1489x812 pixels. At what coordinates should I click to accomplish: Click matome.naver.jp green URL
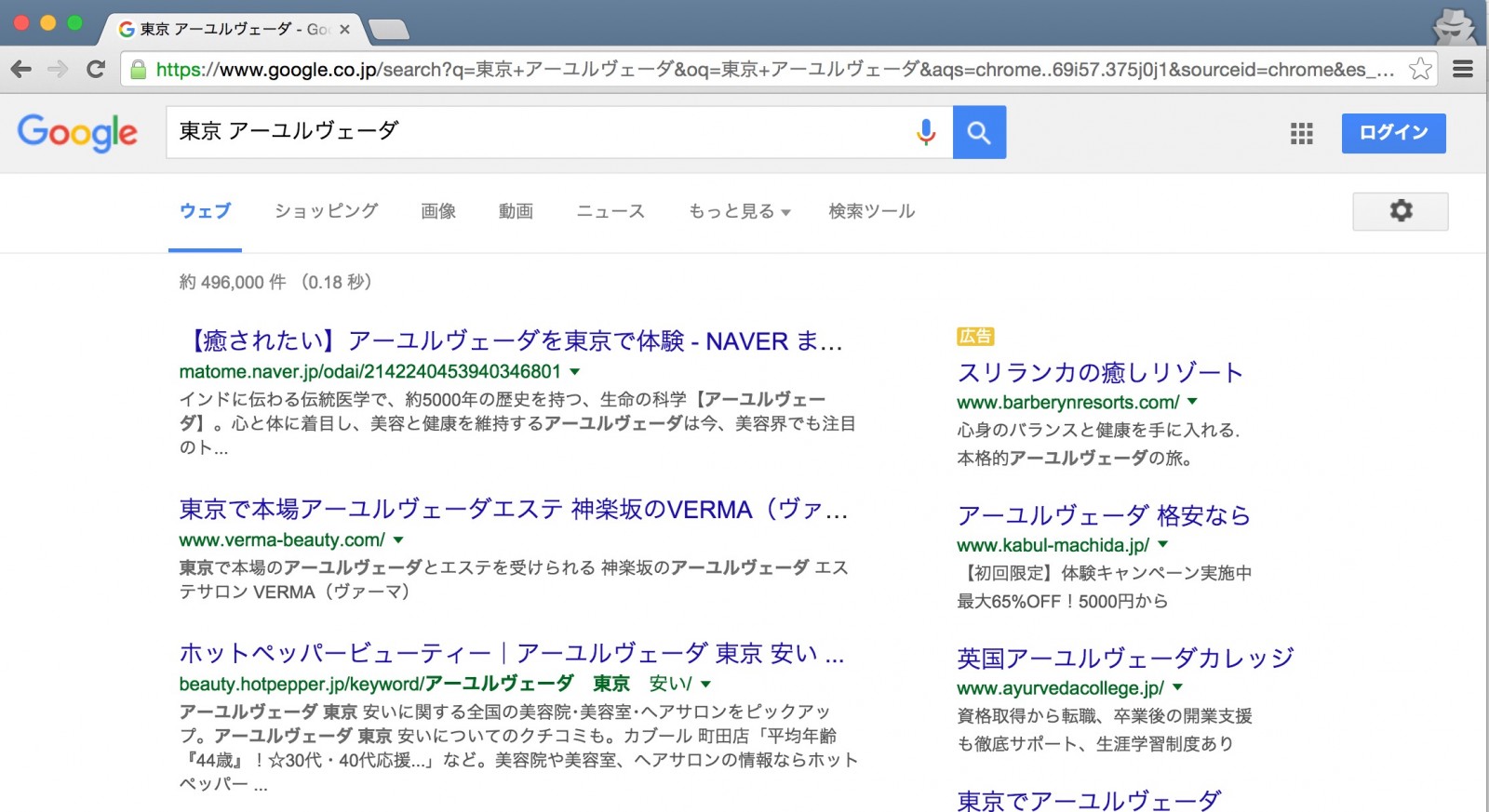point(370,372)
